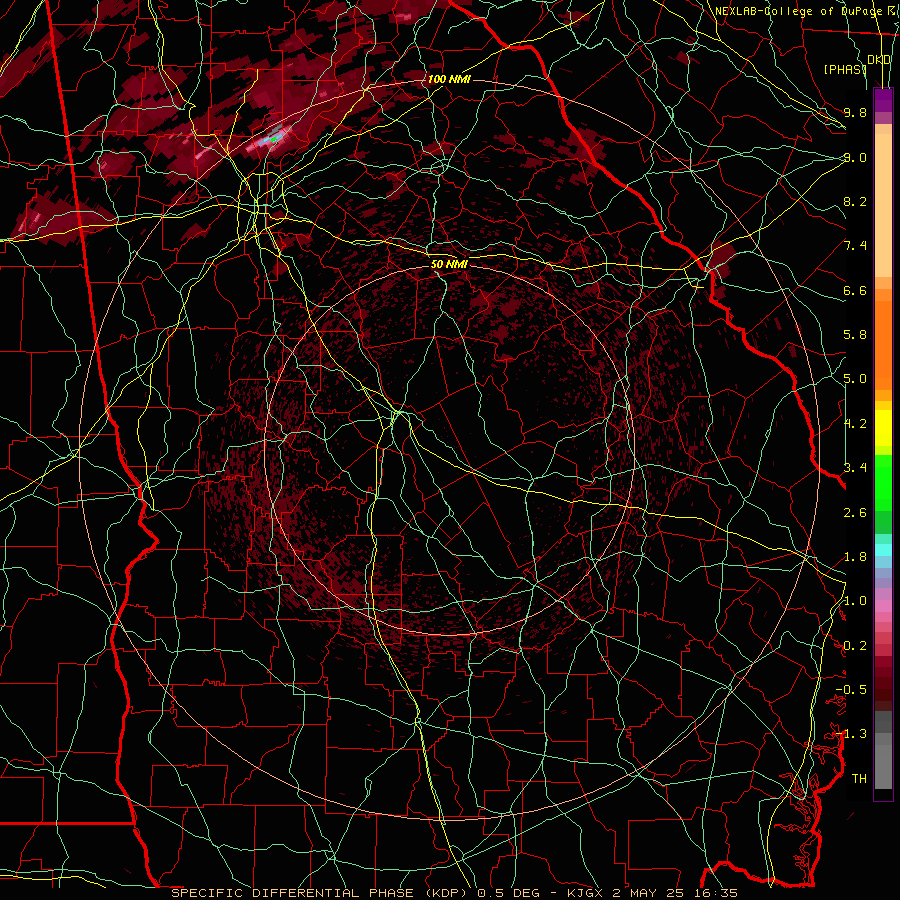Click the cyan segment of the color bar
The image size is (900, 900).
pyautogui.click(x=883, y=549)
